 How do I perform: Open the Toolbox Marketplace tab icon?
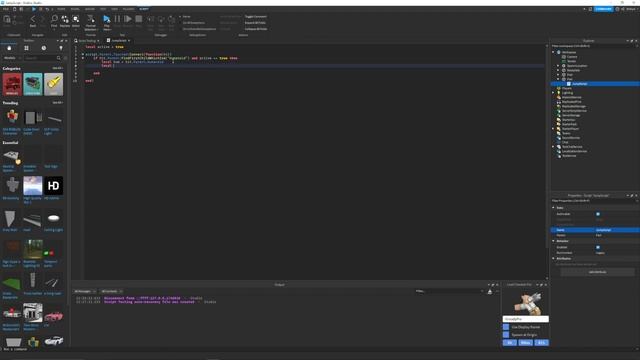coord(9,48)
